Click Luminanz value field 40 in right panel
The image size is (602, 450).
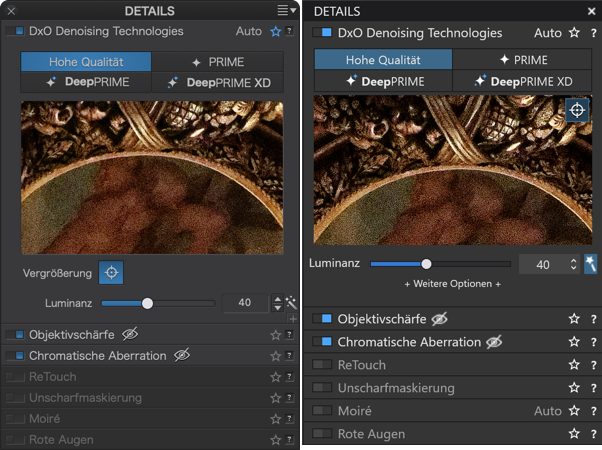tap(543, 265)
